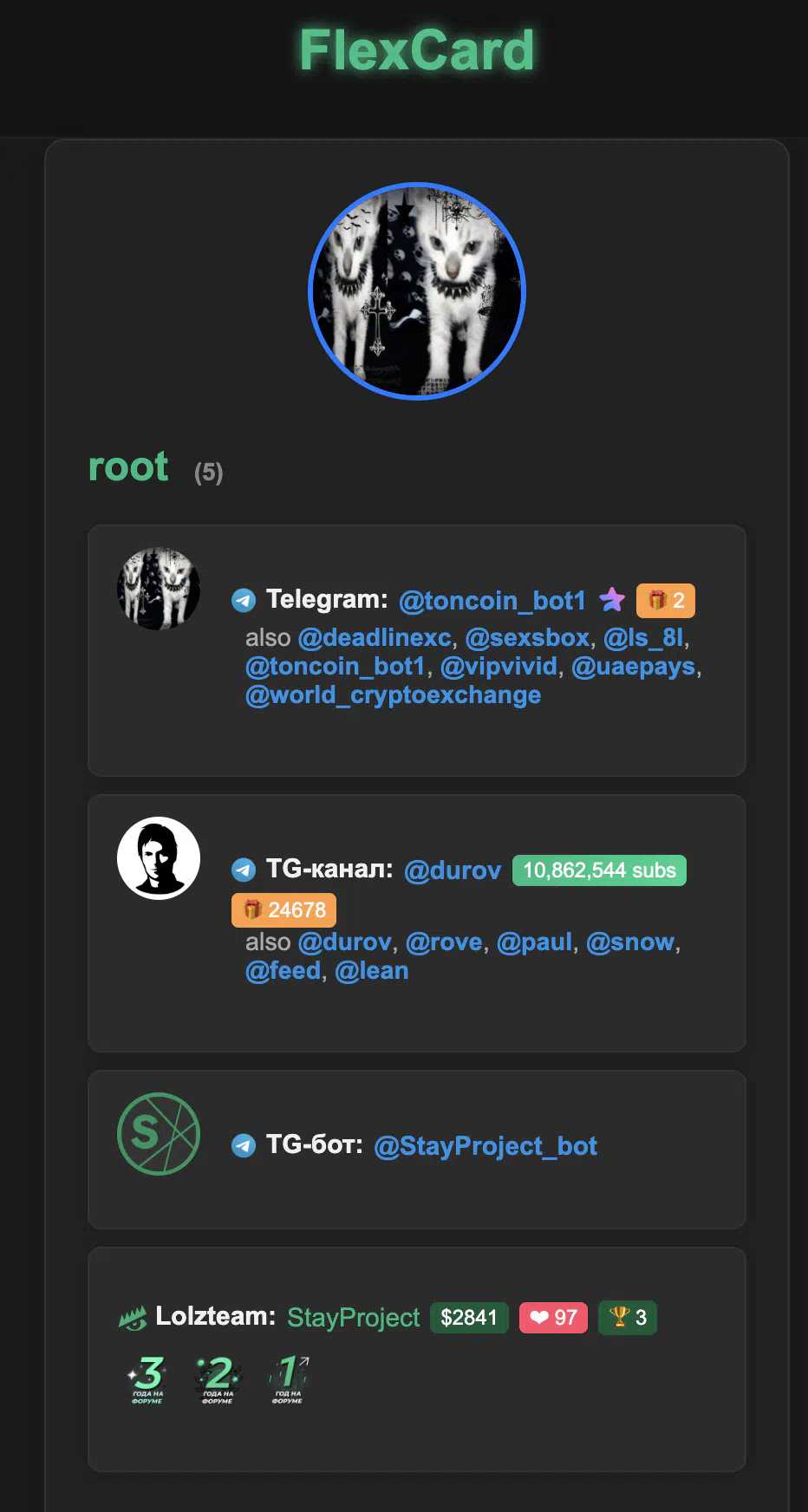The height and width of the screenshot is (1512, 808).
Task: Click the small cat avatar in Telegram card
Action: click(159, 589)
